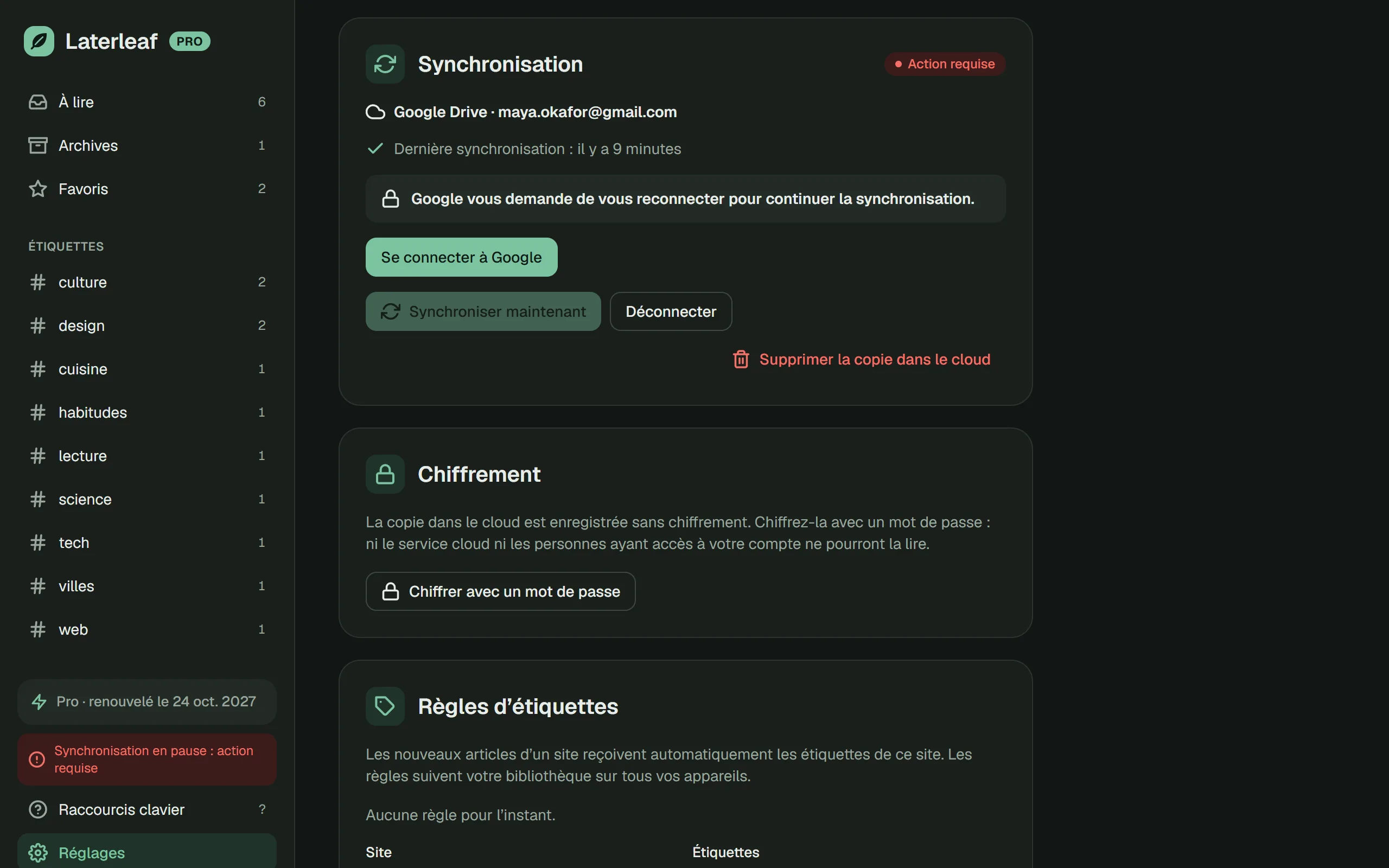The width and height of the screenshot is (1389, 868).
Task: Click the lock icon in reconnect notice
Action: [390, 199]
